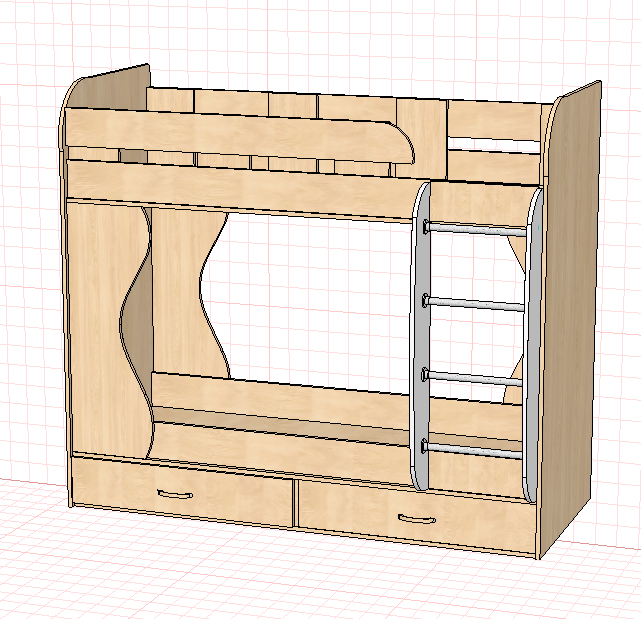This screenshot has width=641, height=619.
Task: Select the left gray ladder rail
Action: click(421, 336)
